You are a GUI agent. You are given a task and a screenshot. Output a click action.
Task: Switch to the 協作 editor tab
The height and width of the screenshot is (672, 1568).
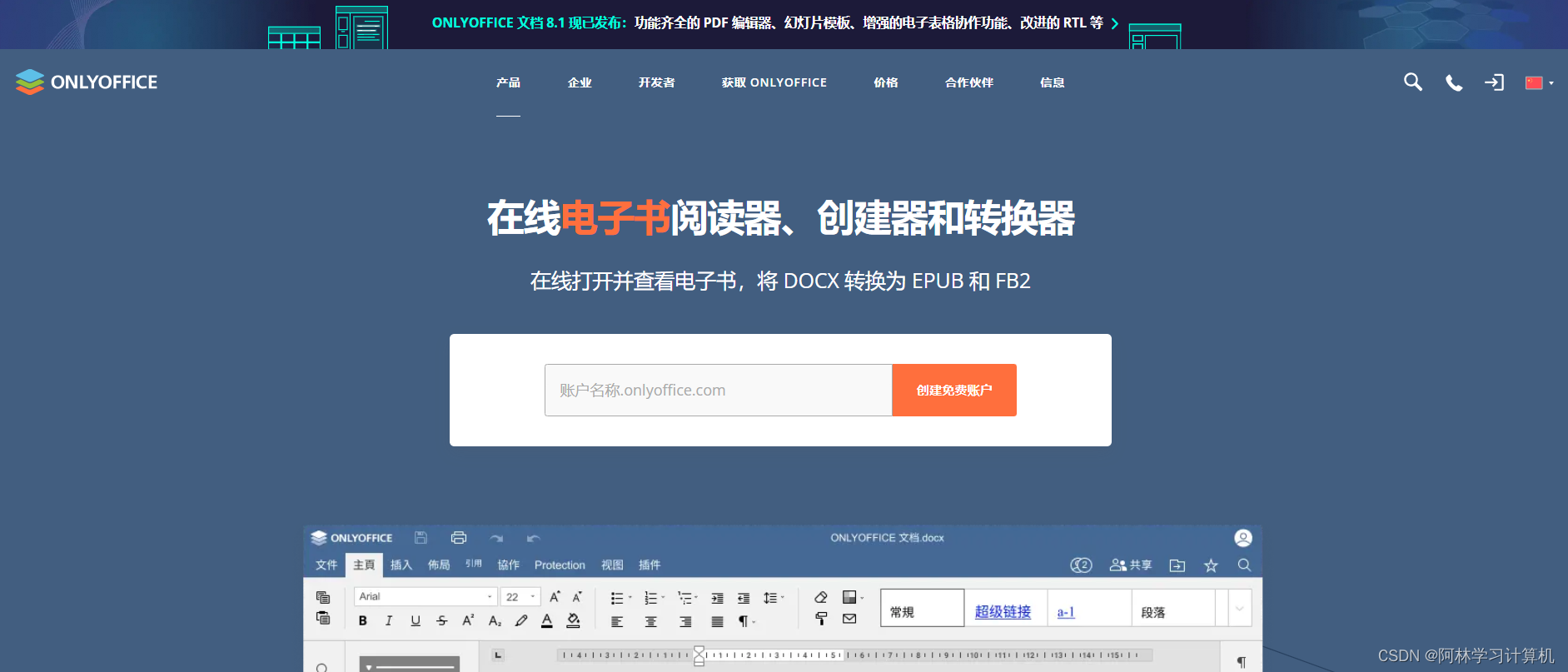pos(508,565)
